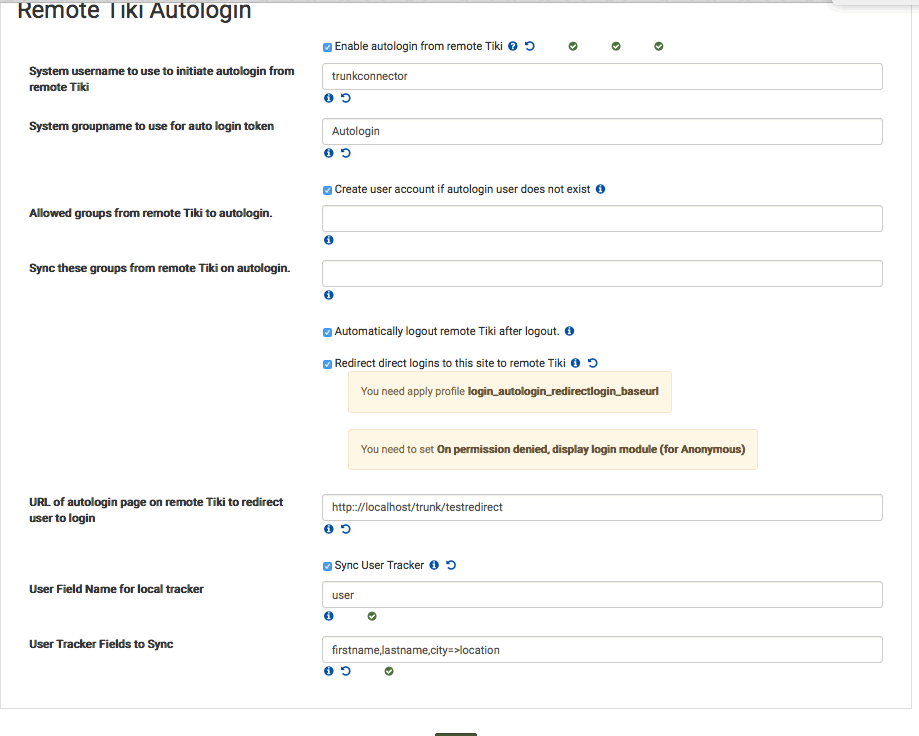Show info for User Field Name for local tracker
This screenshot has width=919, height=736.
click(329, 616)
